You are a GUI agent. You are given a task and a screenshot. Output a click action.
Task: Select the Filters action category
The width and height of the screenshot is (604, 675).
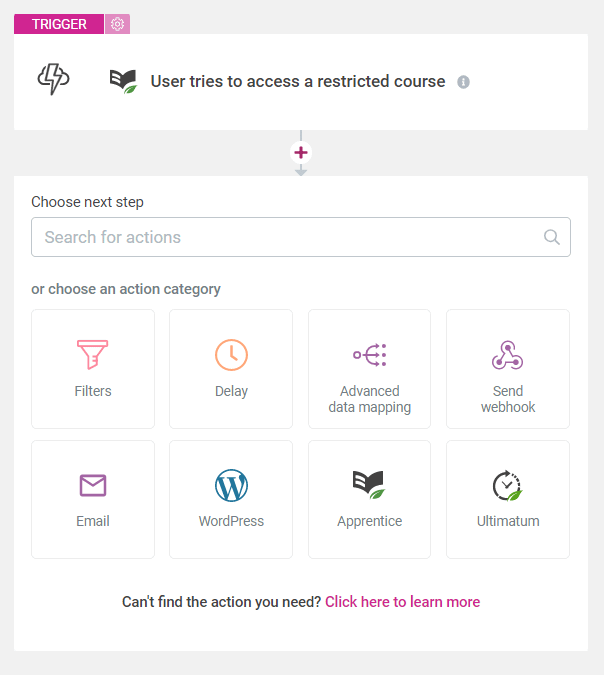pos(93,368)
